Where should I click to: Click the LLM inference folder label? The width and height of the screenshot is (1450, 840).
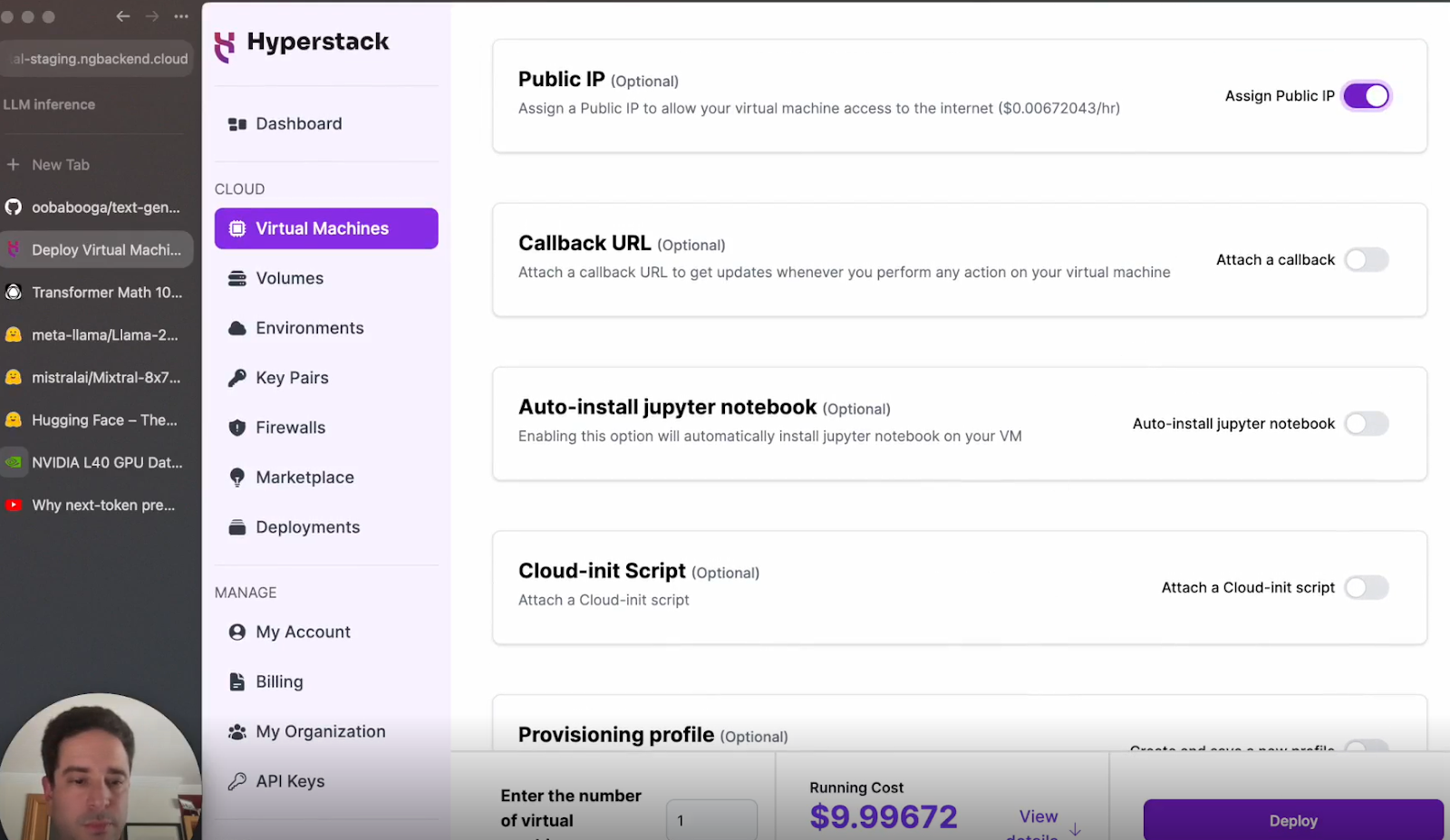[x=49, y=105]
